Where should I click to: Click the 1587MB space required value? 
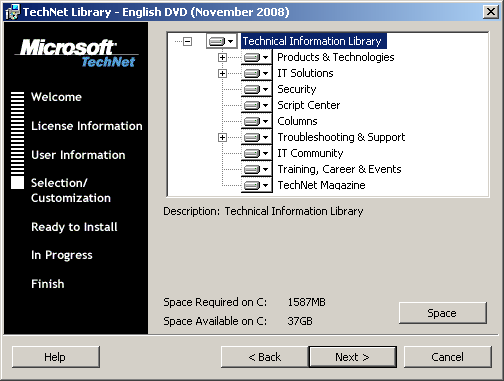click(306, 302)
